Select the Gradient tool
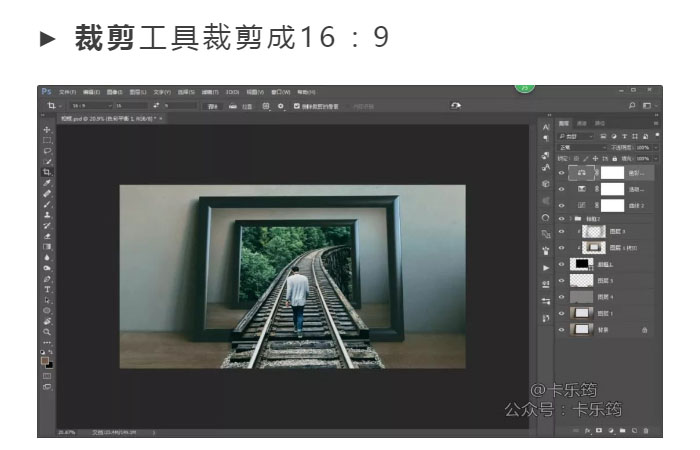Screen dimensions: 700x450 47,247
